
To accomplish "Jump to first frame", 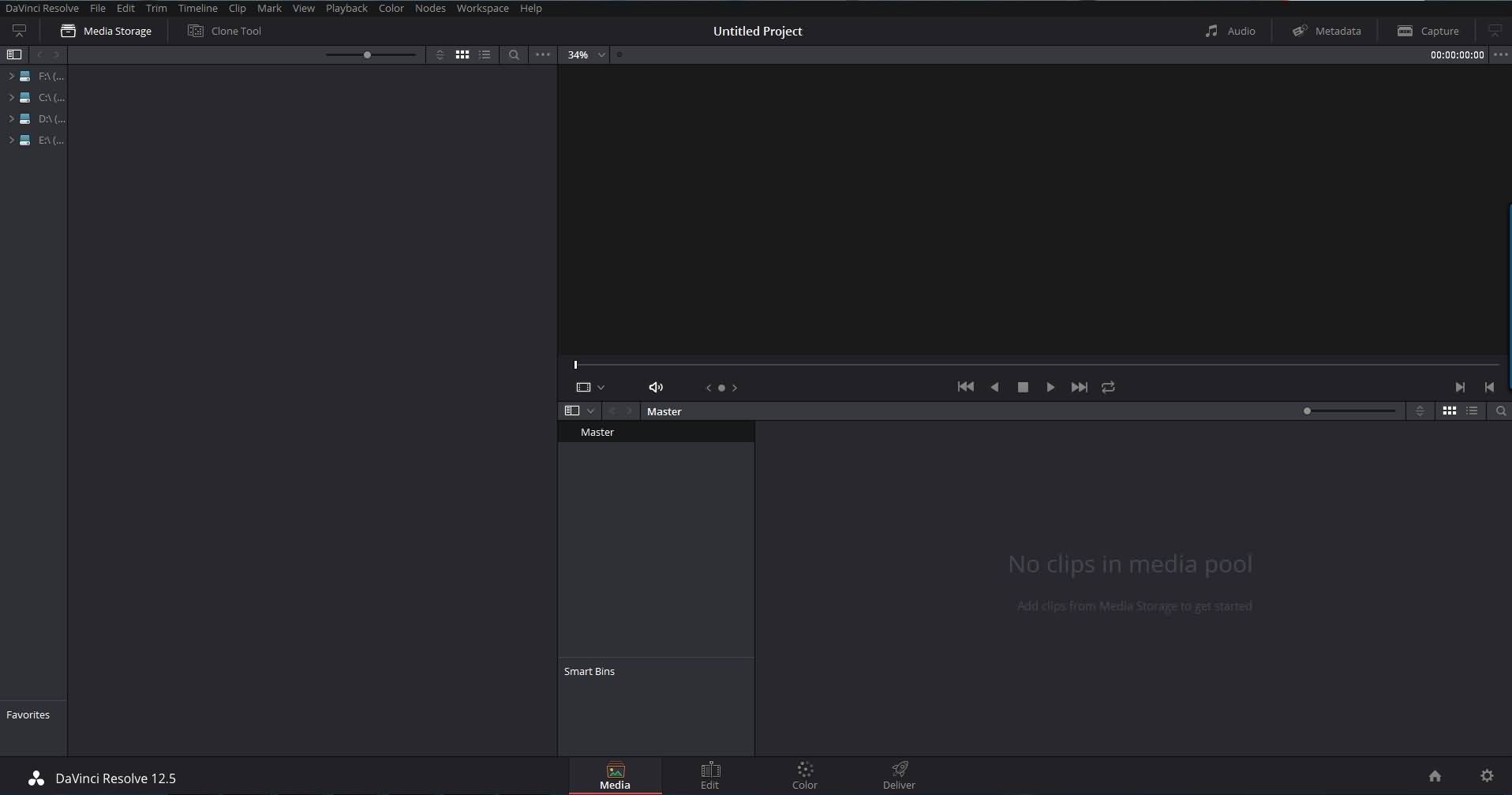I will (x=965, y=387).
